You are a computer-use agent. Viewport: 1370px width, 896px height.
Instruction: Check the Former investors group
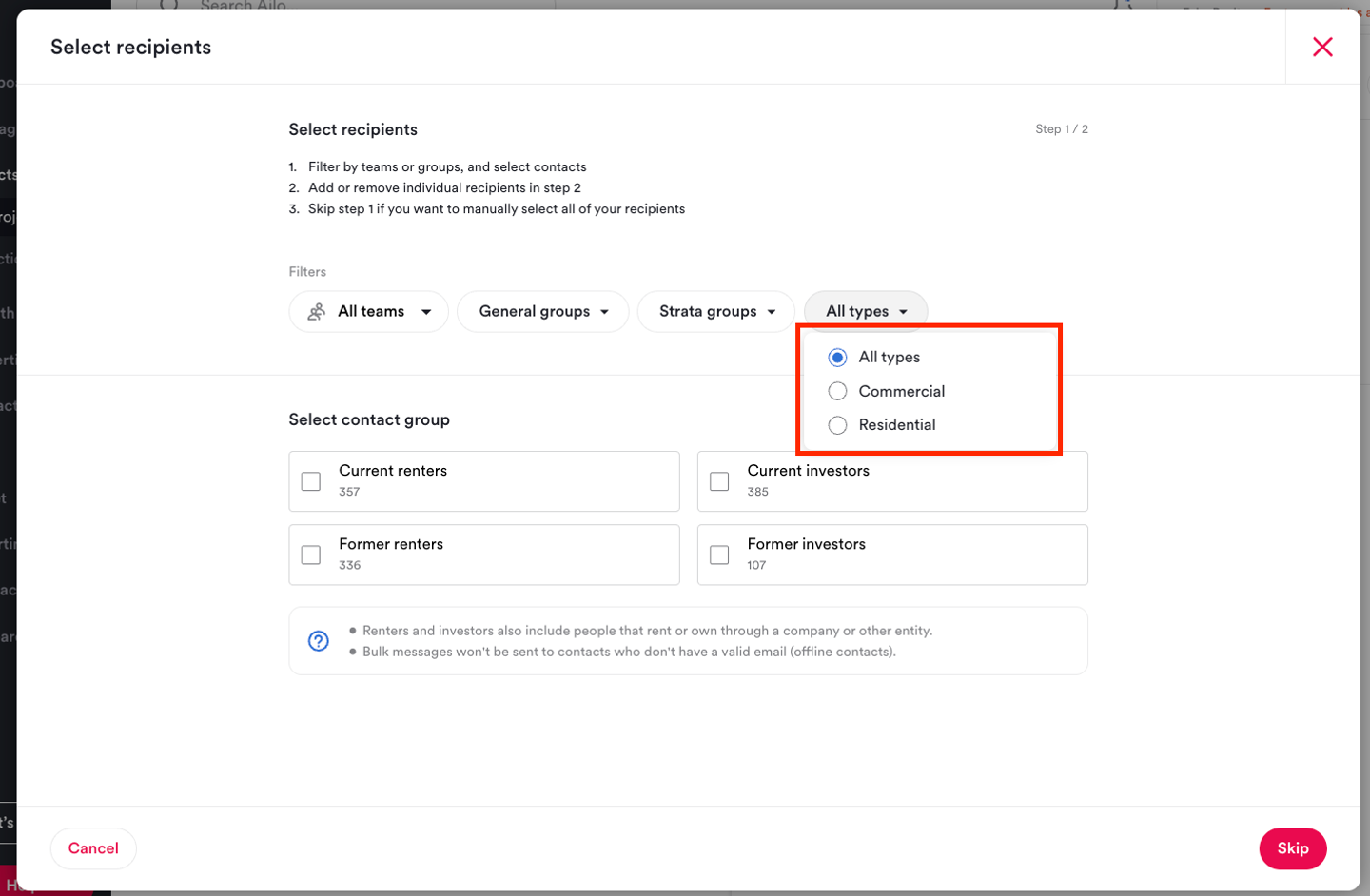[x=719, y=555]
